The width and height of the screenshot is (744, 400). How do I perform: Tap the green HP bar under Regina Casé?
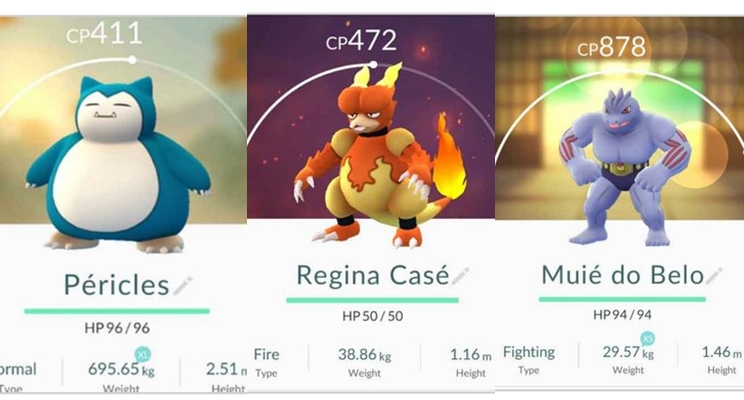(372, 300)
